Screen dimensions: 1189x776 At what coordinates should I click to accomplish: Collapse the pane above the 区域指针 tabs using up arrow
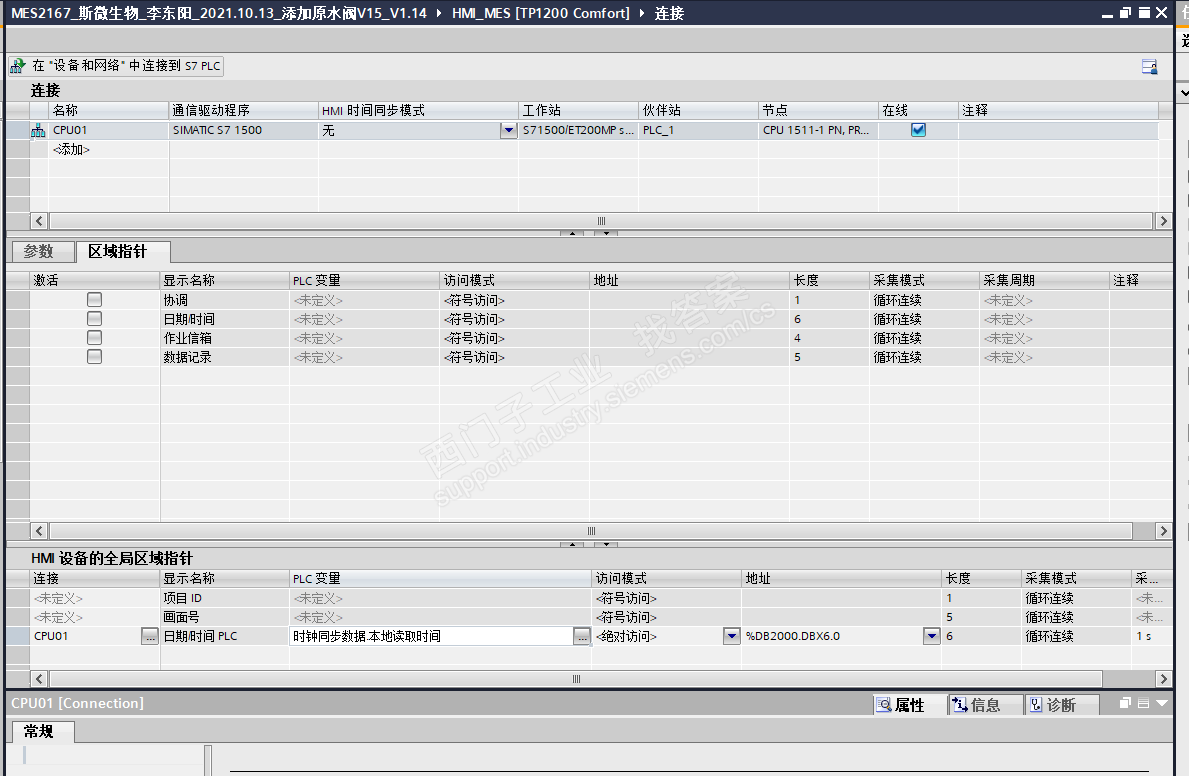coord(572,233)
